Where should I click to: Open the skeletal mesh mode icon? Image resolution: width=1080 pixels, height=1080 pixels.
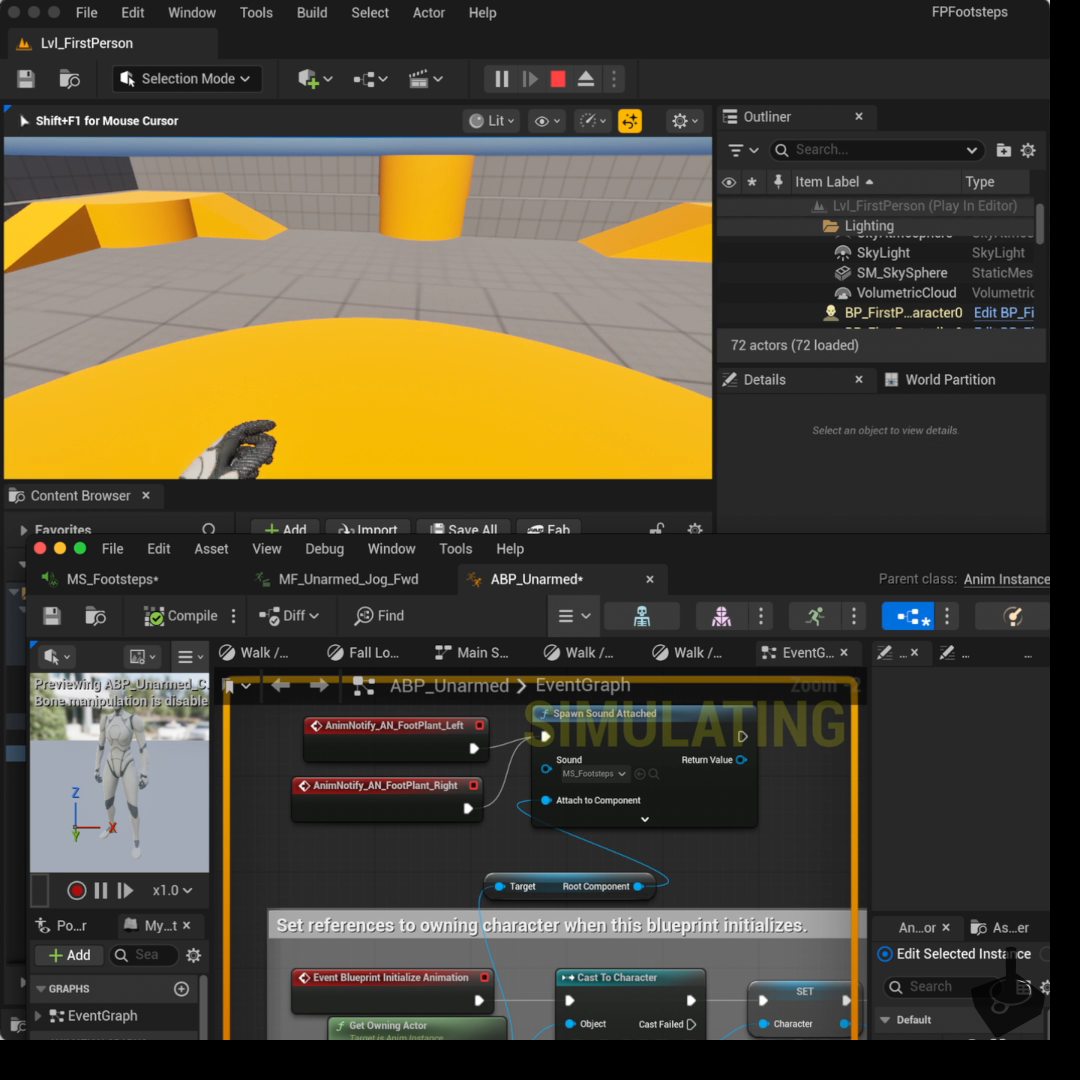721,616
